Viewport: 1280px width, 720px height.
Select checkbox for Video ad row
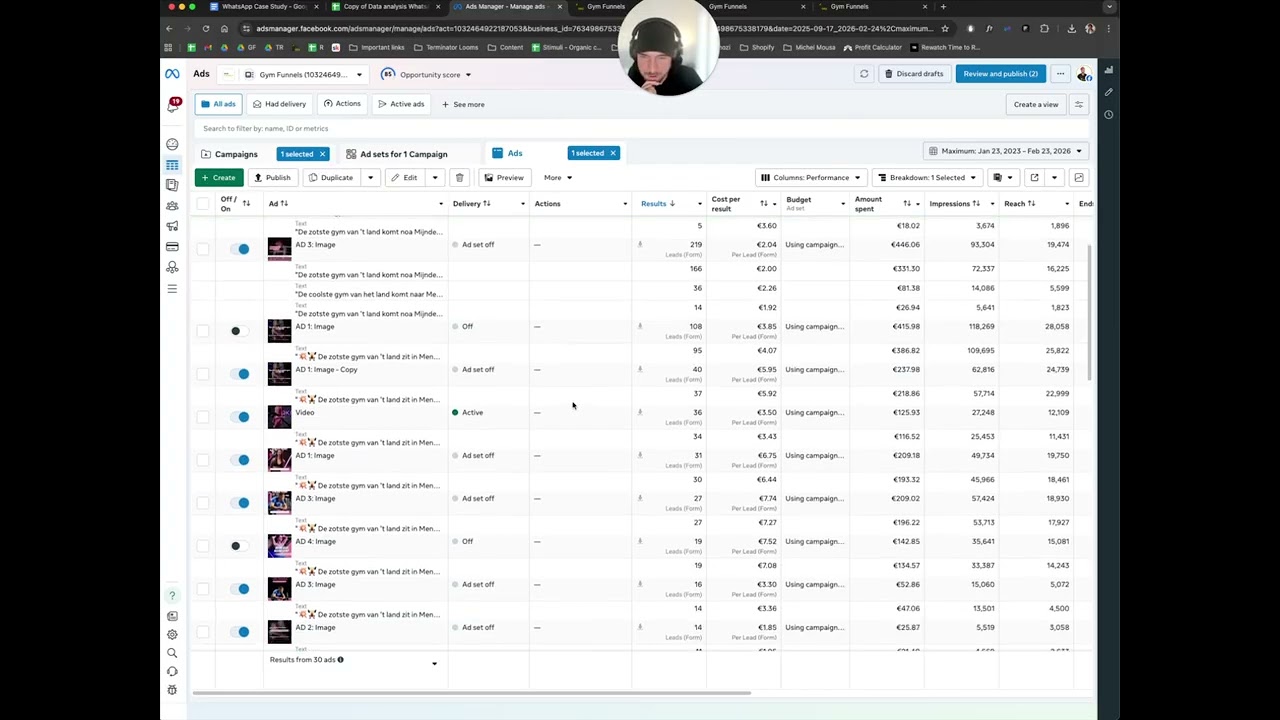click(203, 417)
